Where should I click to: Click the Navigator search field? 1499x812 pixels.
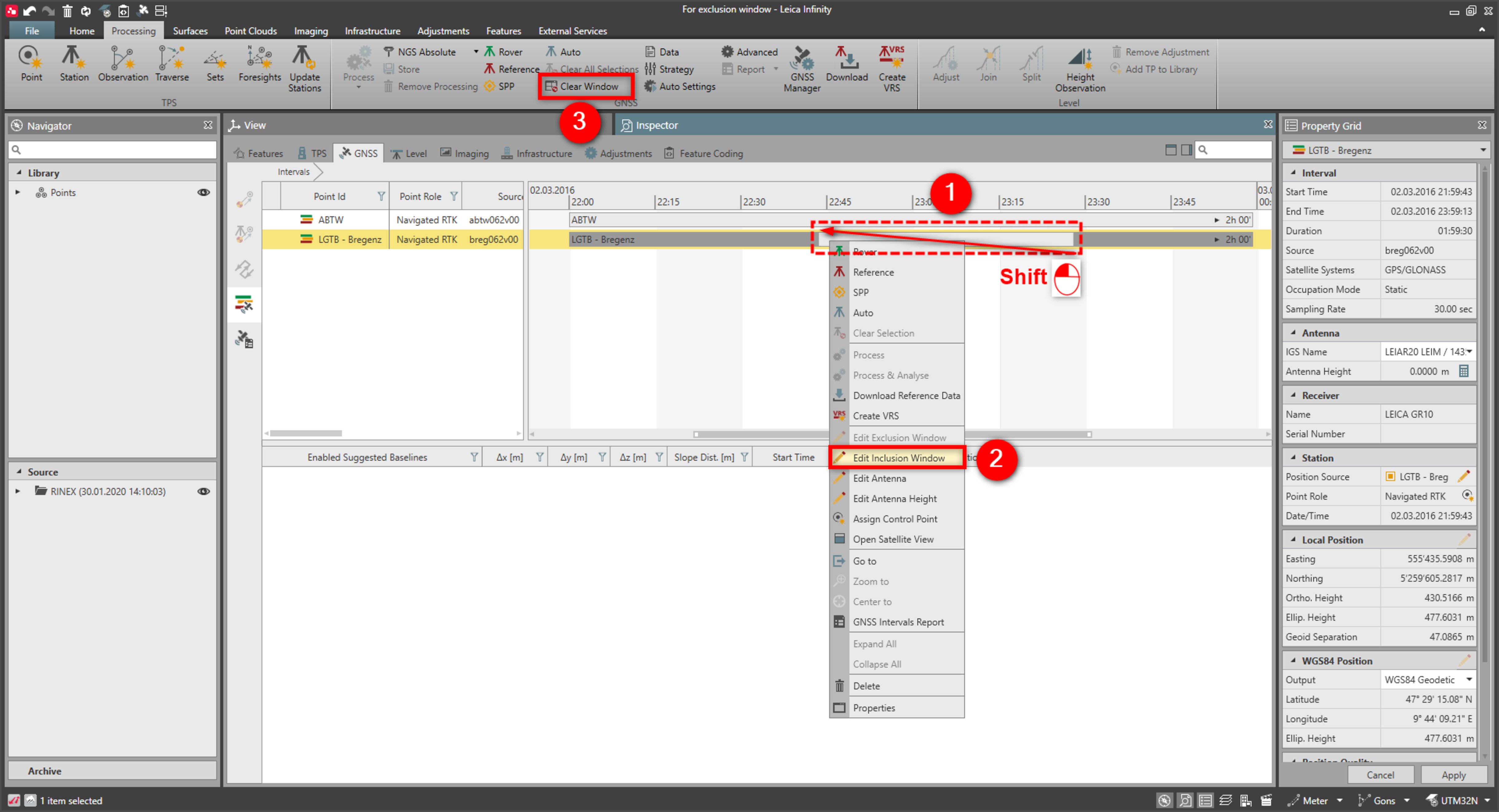click(112, 150)
